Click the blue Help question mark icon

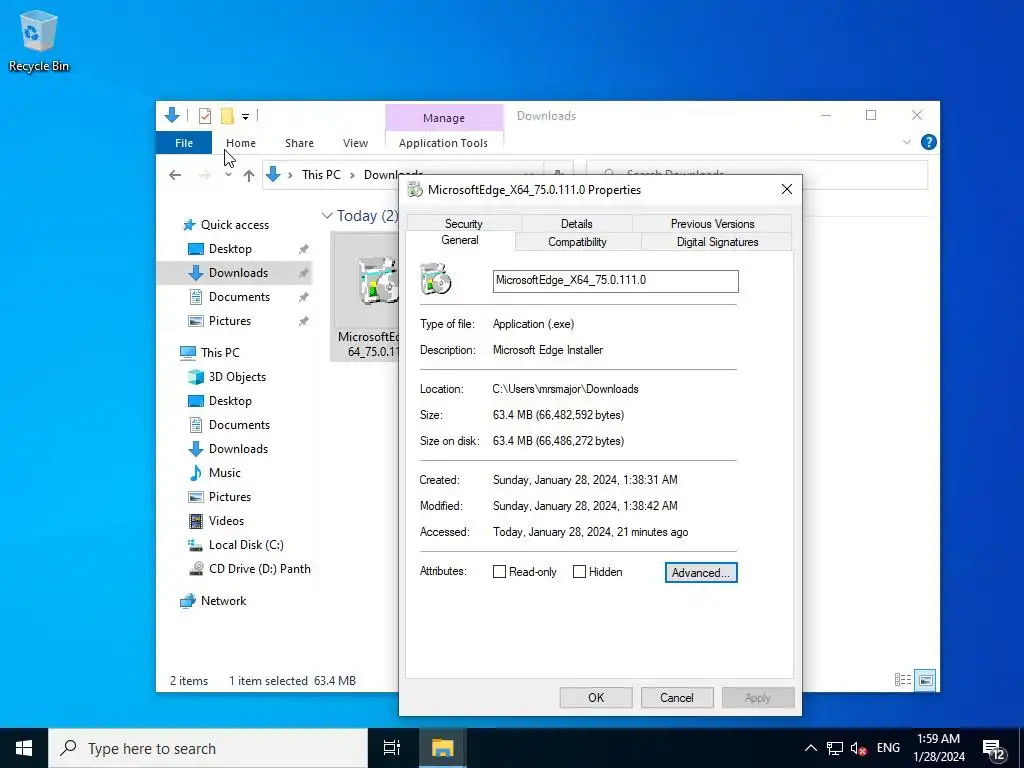coord(928,142)
